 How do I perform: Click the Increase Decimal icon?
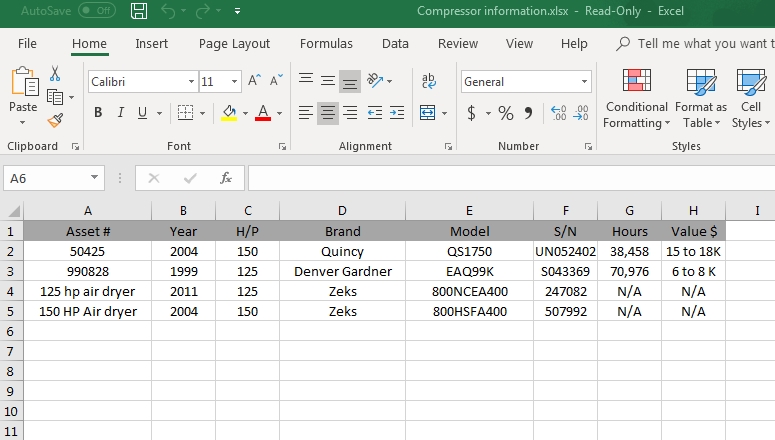[559, 113]
